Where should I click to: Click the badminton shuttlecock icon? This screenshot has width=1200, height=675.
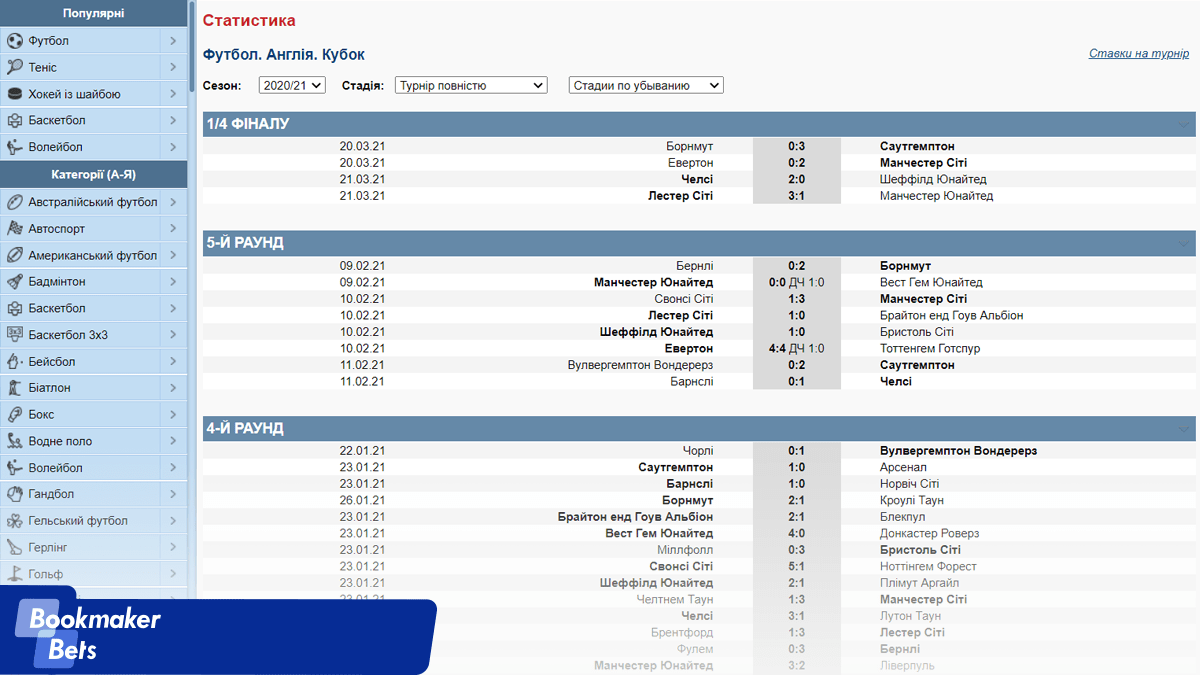coord(15,282)
